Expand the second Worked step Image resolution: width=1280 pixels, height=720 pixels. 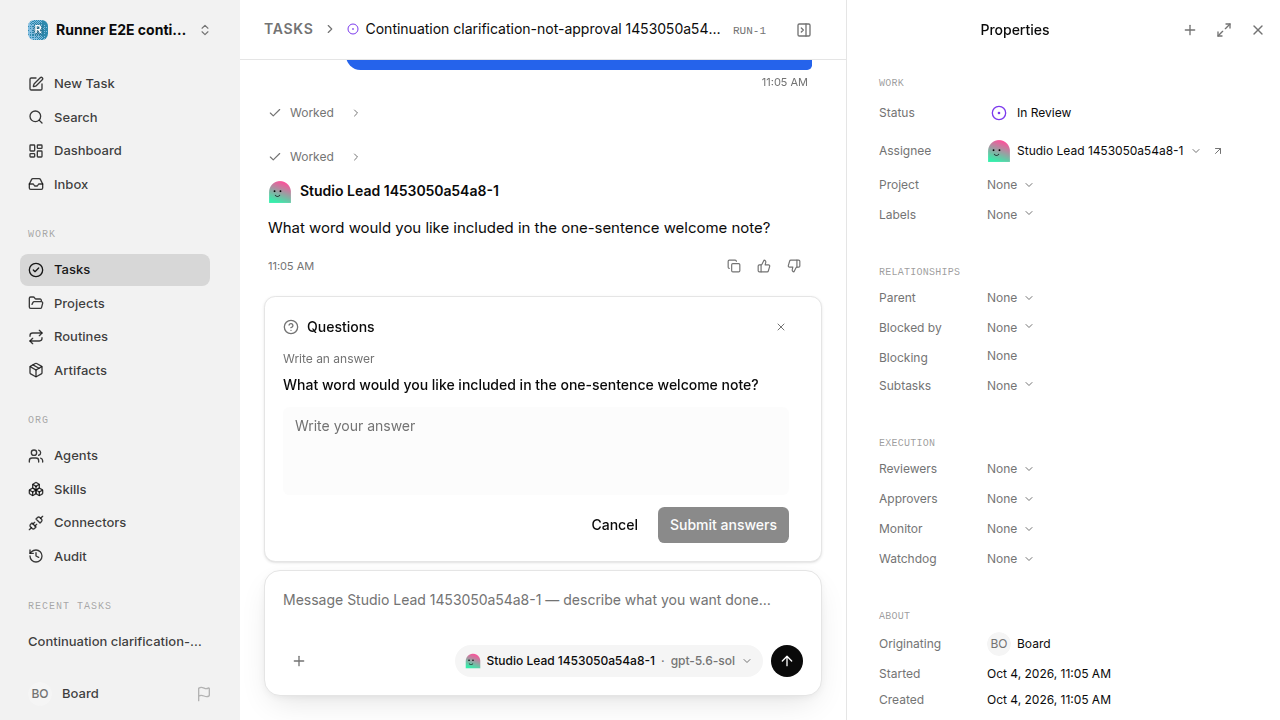(314, 157)
